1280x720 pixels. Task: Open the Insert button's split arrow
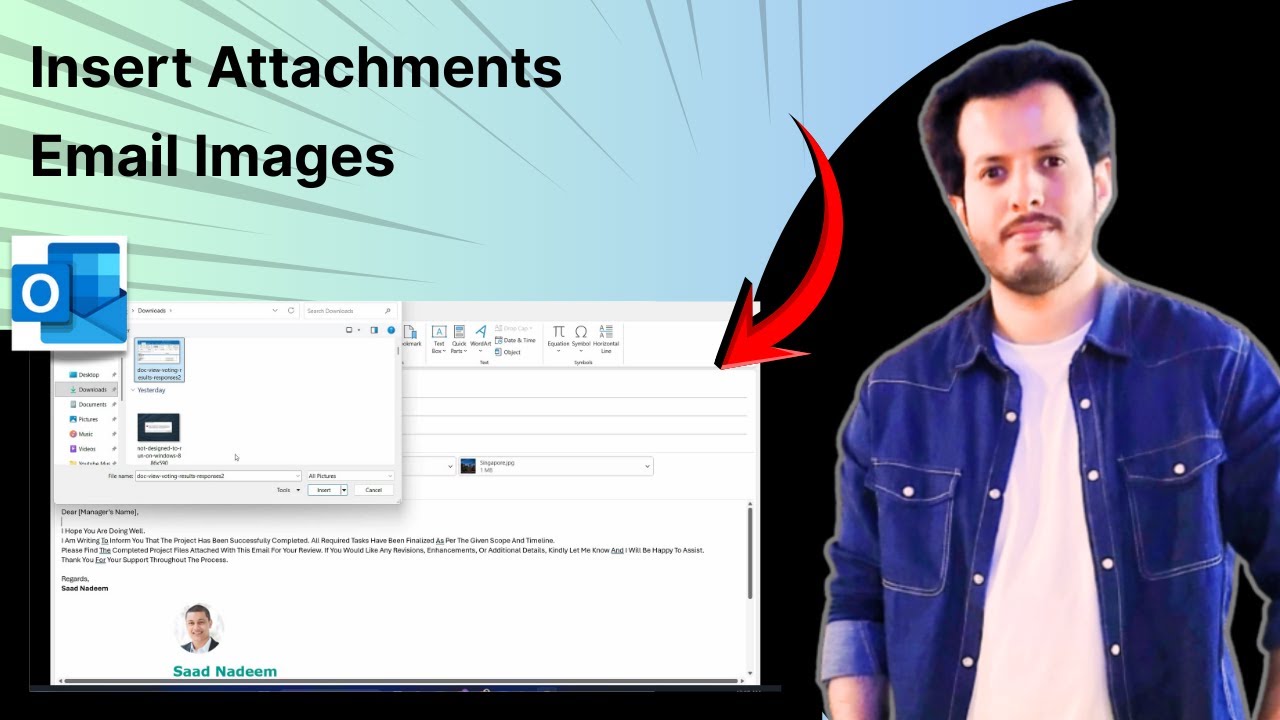pyautogui.click(x=344, y=490)
